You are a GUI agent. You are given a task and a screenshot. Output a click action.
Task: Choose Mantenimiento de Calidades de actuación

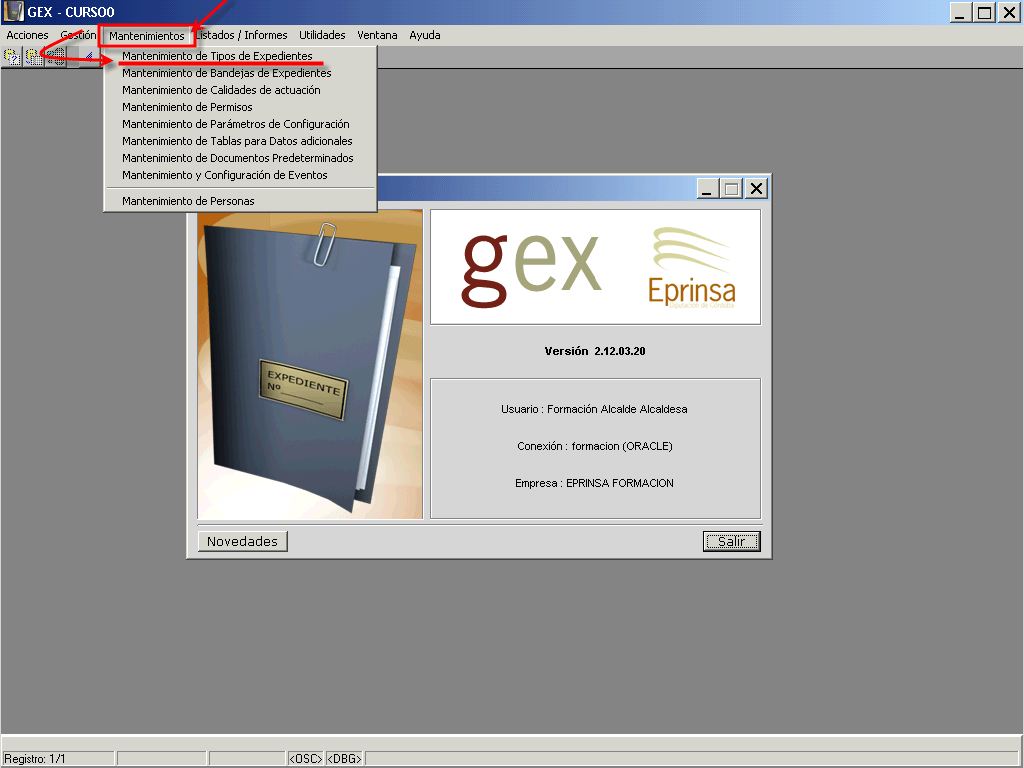[221, 90]
